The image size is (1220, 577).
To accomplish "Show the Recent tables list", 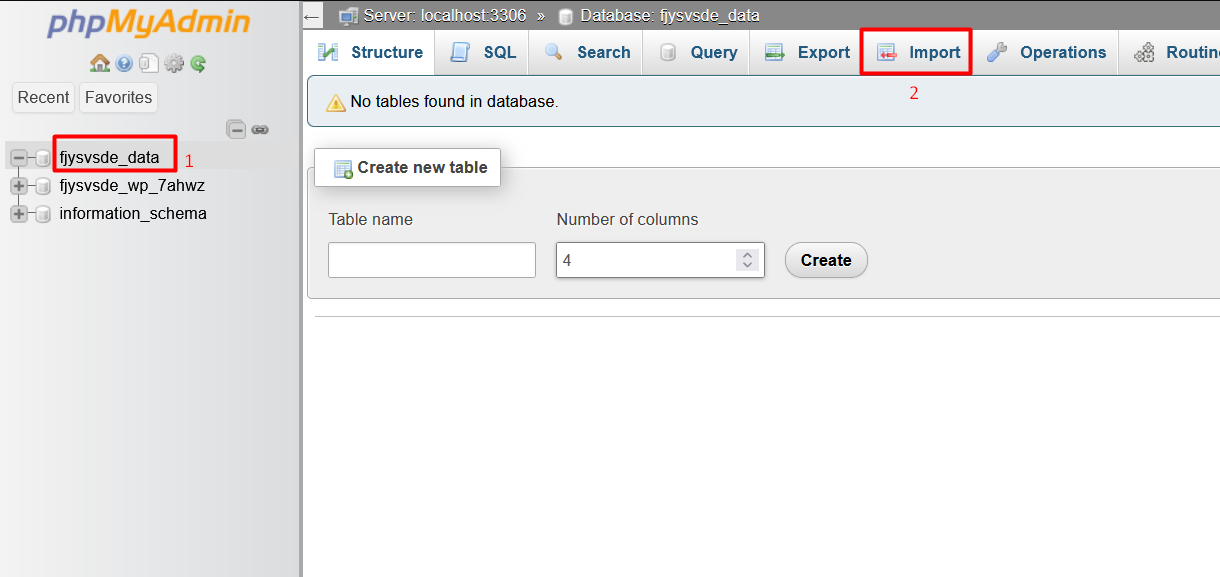I will [x=44, y=97].
